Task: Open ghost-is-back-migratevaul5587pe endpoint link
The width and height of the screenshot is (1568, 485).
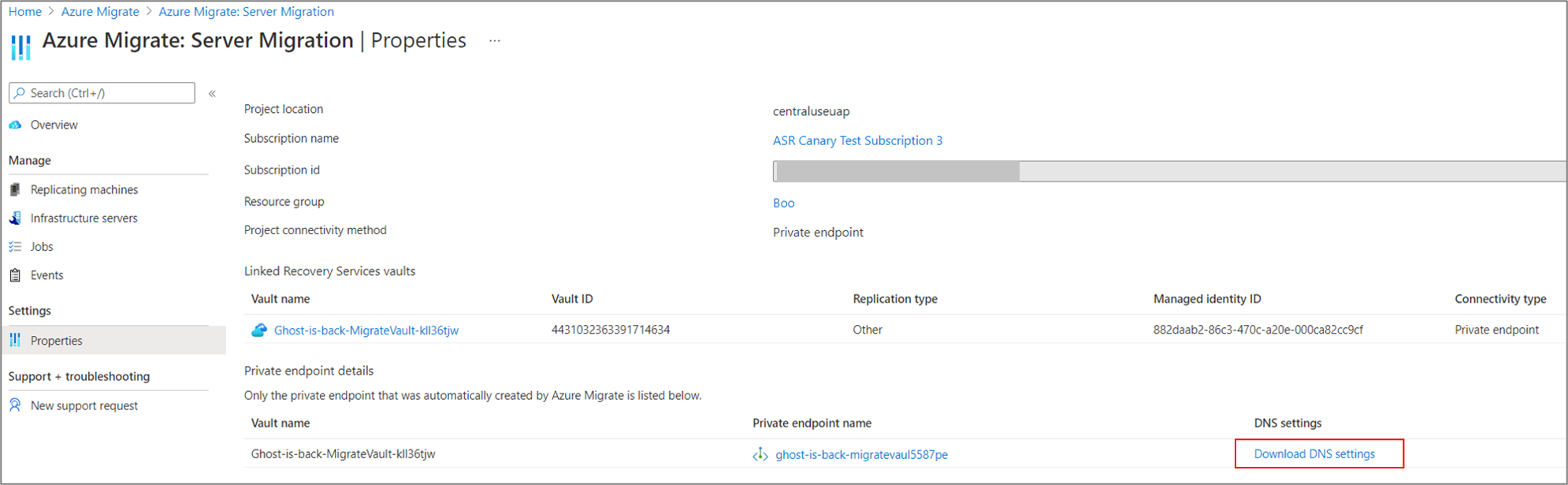Action: click(x=861, y=454)
